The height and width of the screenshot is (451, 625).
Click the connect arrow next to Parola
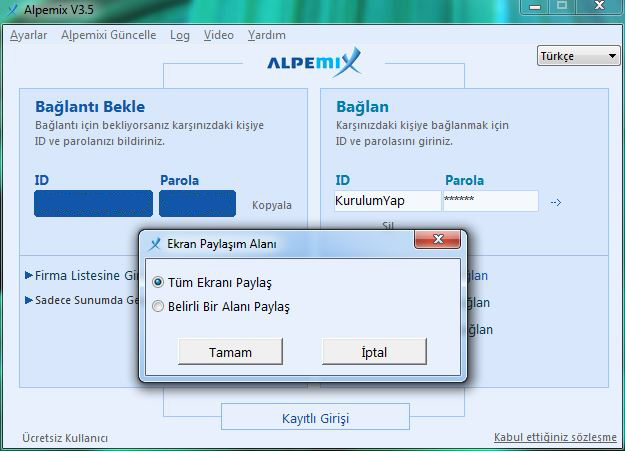(556, 203)
